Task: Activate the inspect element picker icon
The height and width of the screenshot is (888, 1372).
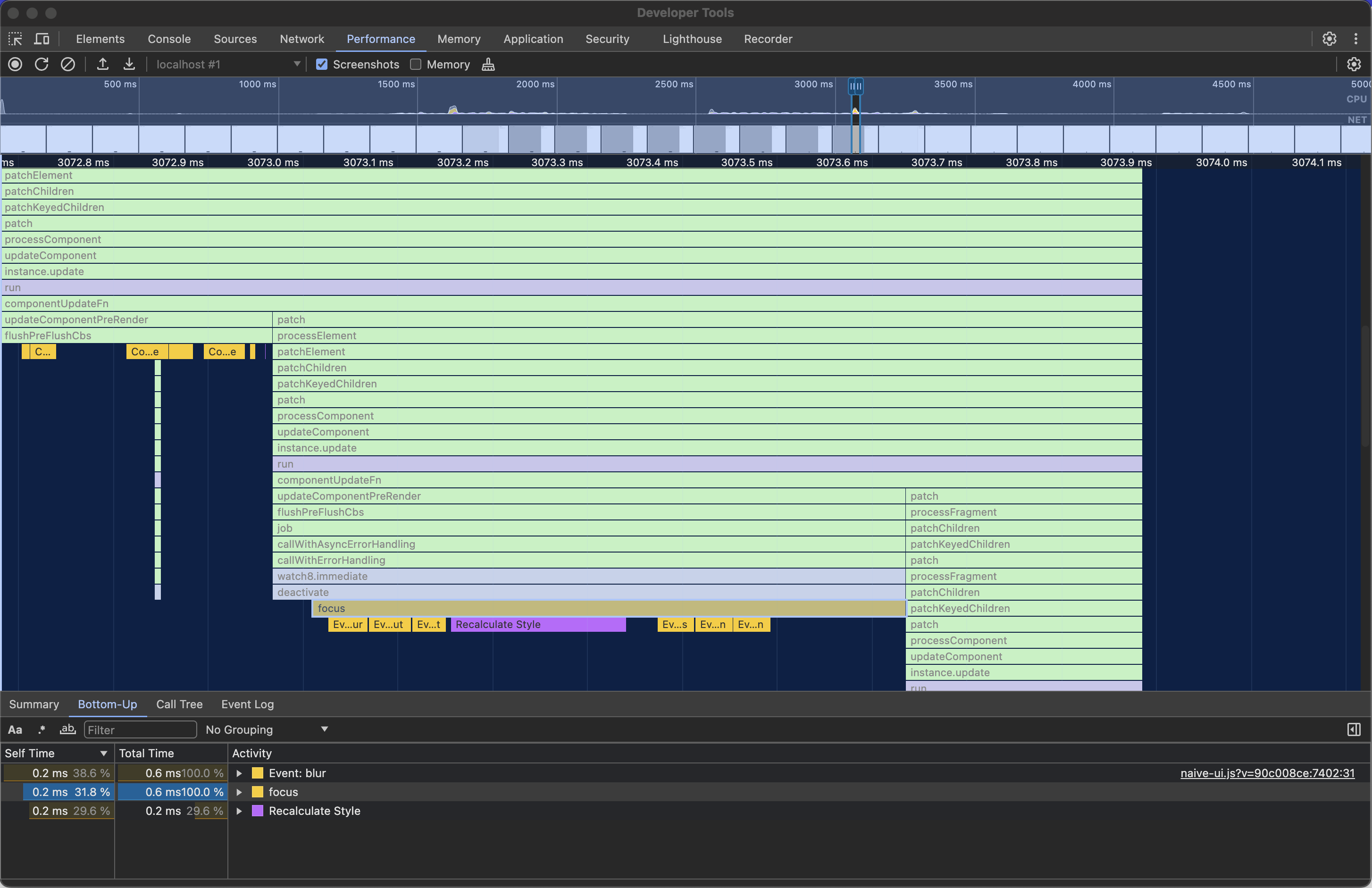Action: click(16, 39)
